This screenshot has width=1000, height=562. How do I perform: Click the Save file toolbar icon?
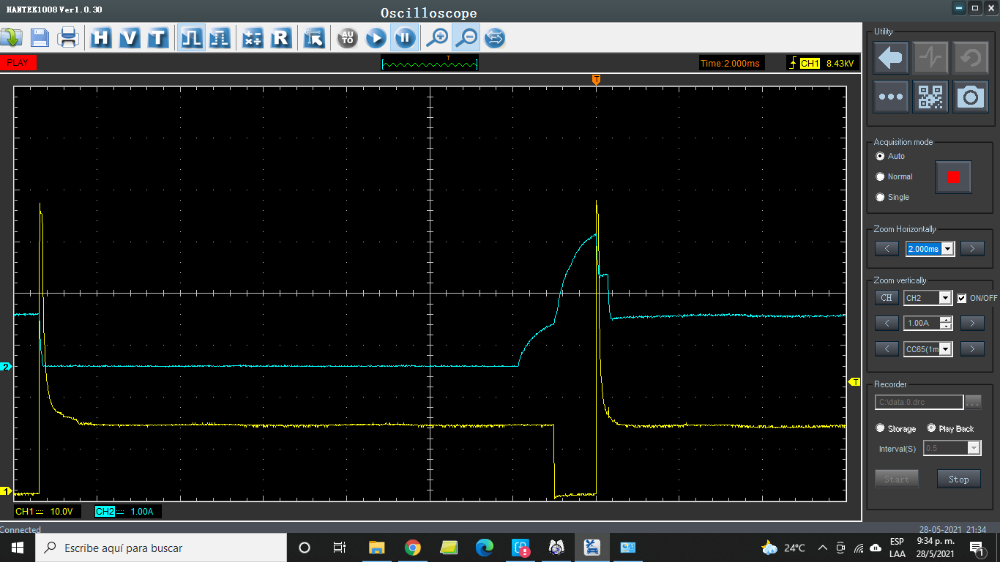[x=40, y=38]
